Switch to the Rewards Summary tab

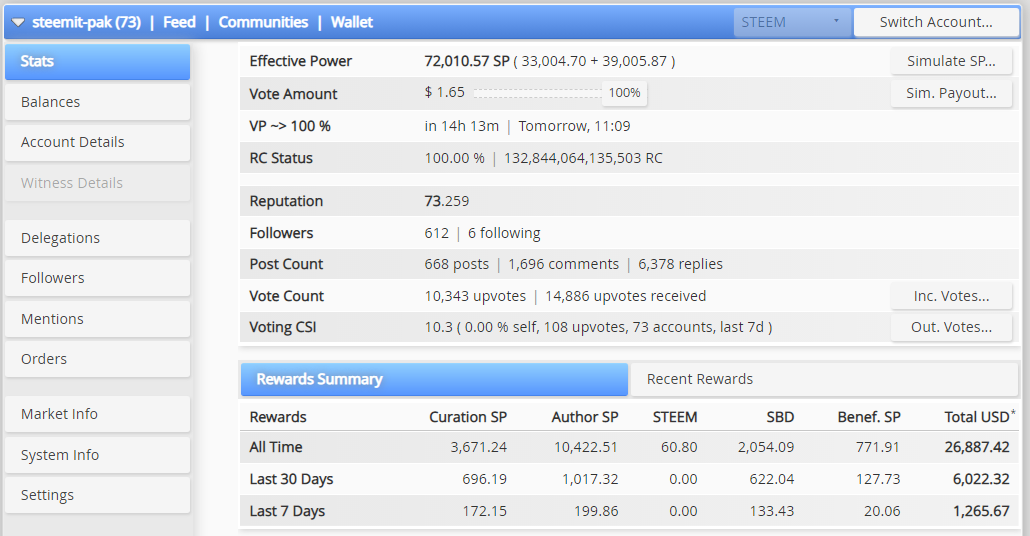point(434,380)
